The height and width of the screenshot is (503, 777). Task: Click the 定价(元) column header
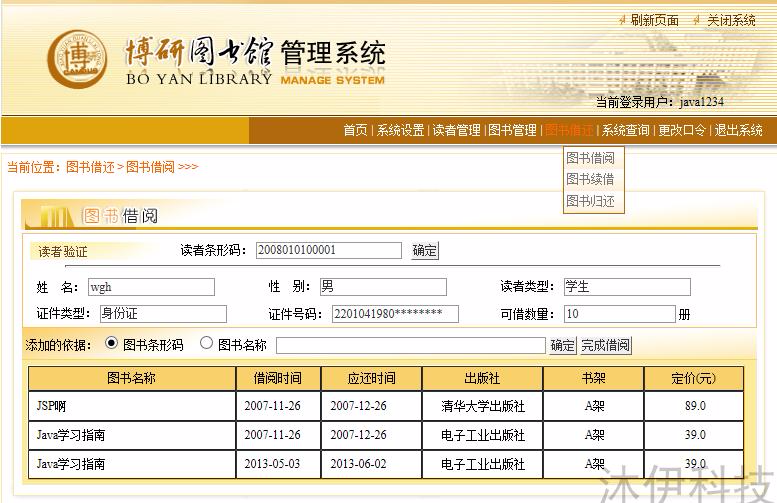point(694,379)
